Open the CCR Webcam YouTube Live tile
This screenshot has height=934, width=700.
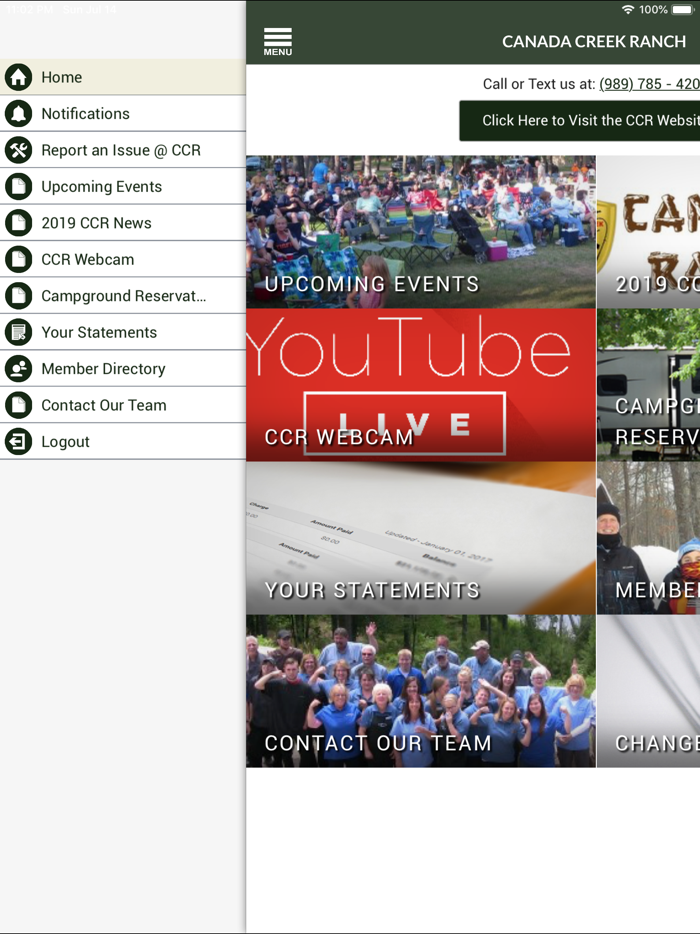421,385
